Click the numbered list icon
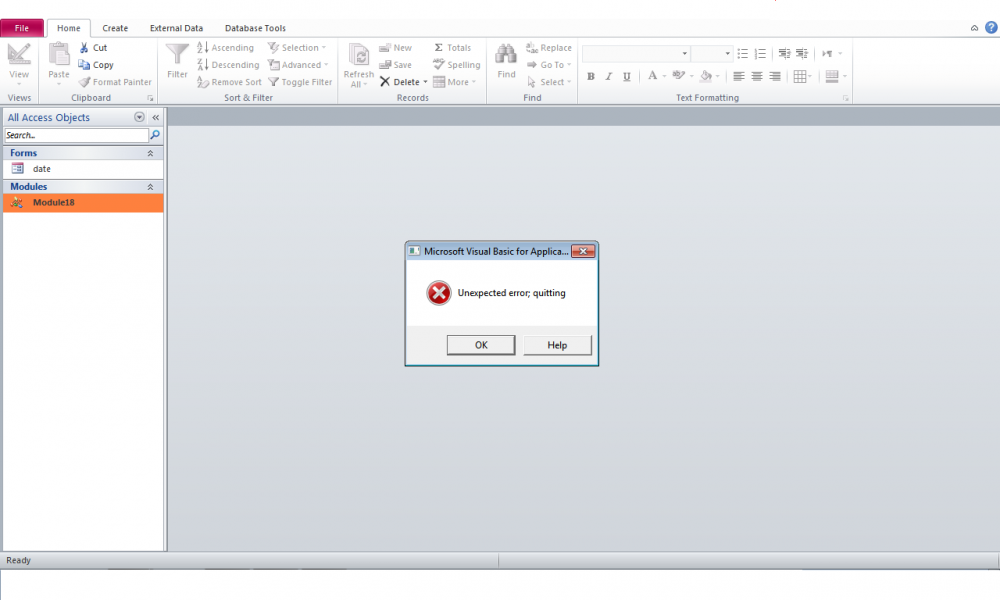This screenshot has height=600, width=1000. [760, 54]
